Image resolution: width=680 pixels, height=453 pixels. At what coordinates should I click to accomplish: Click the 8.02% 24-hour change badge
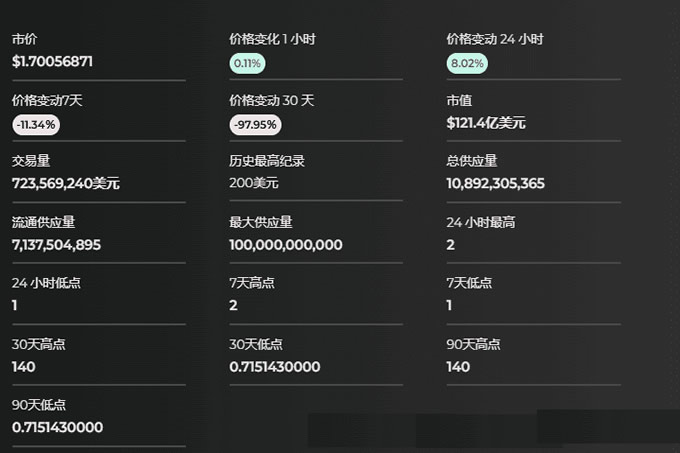[x=466, y=63]
